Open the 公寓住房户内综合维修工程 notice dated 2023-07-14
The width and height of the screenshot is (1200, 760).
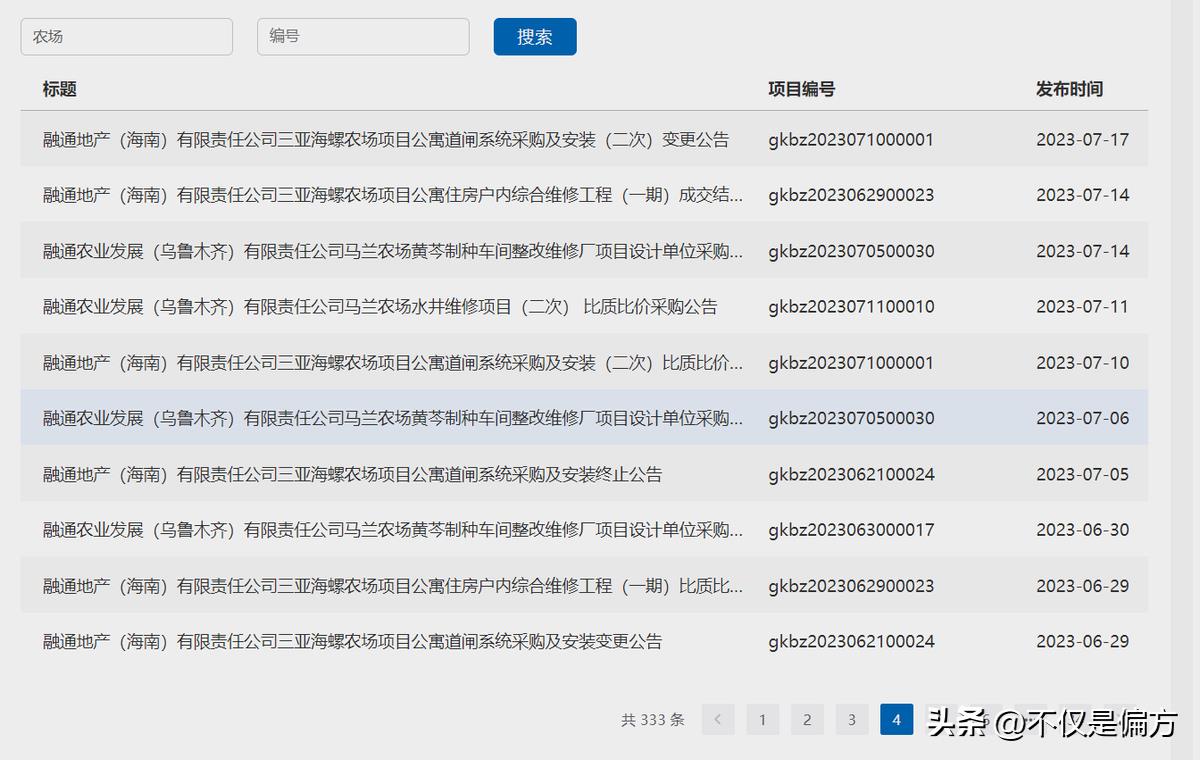[392, 195]
